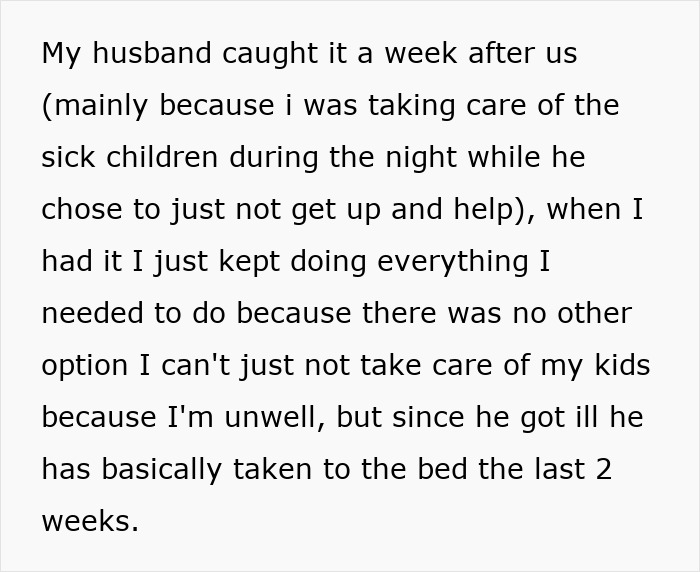700x572 pixels.
Task: Click the word "option"
Action: coord(85,365)
